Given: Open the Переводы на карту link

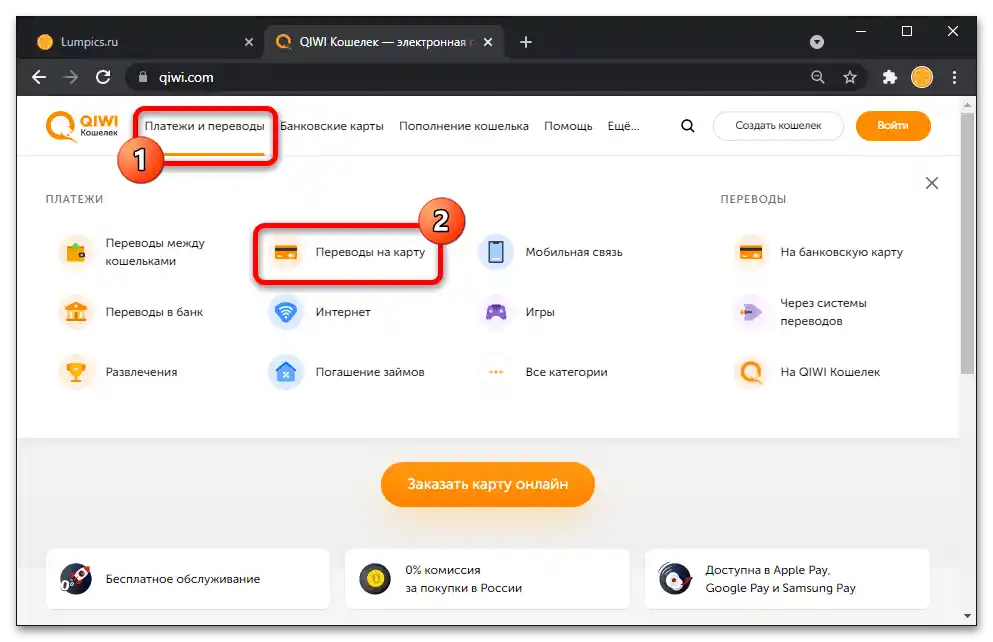Looking at the screenshot, I should tap(370, 252).
